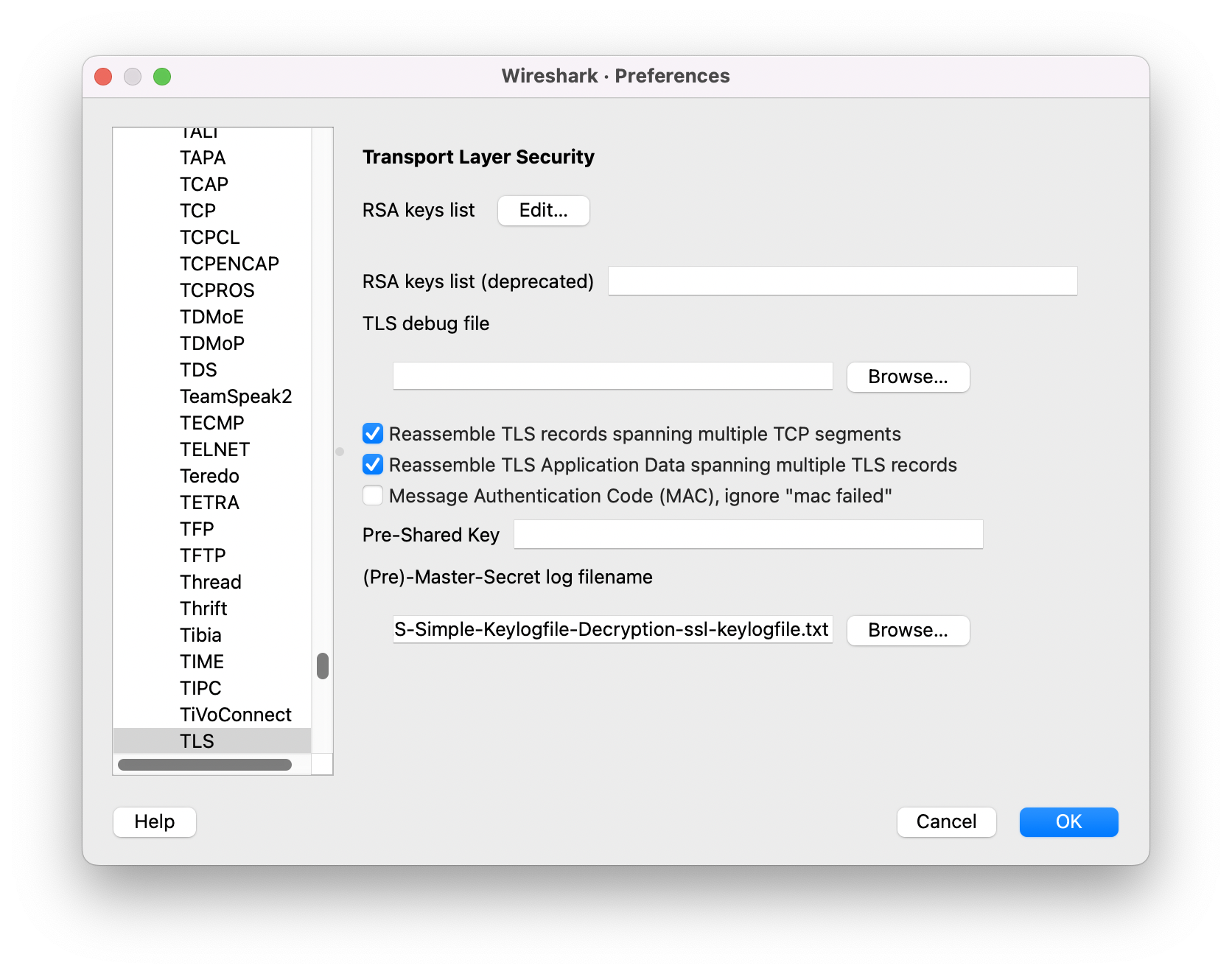Open the RSA keys list Edit dialog
Viewport: 1232px width, 974px height.
pyautogui.click(x=543, y=211)
